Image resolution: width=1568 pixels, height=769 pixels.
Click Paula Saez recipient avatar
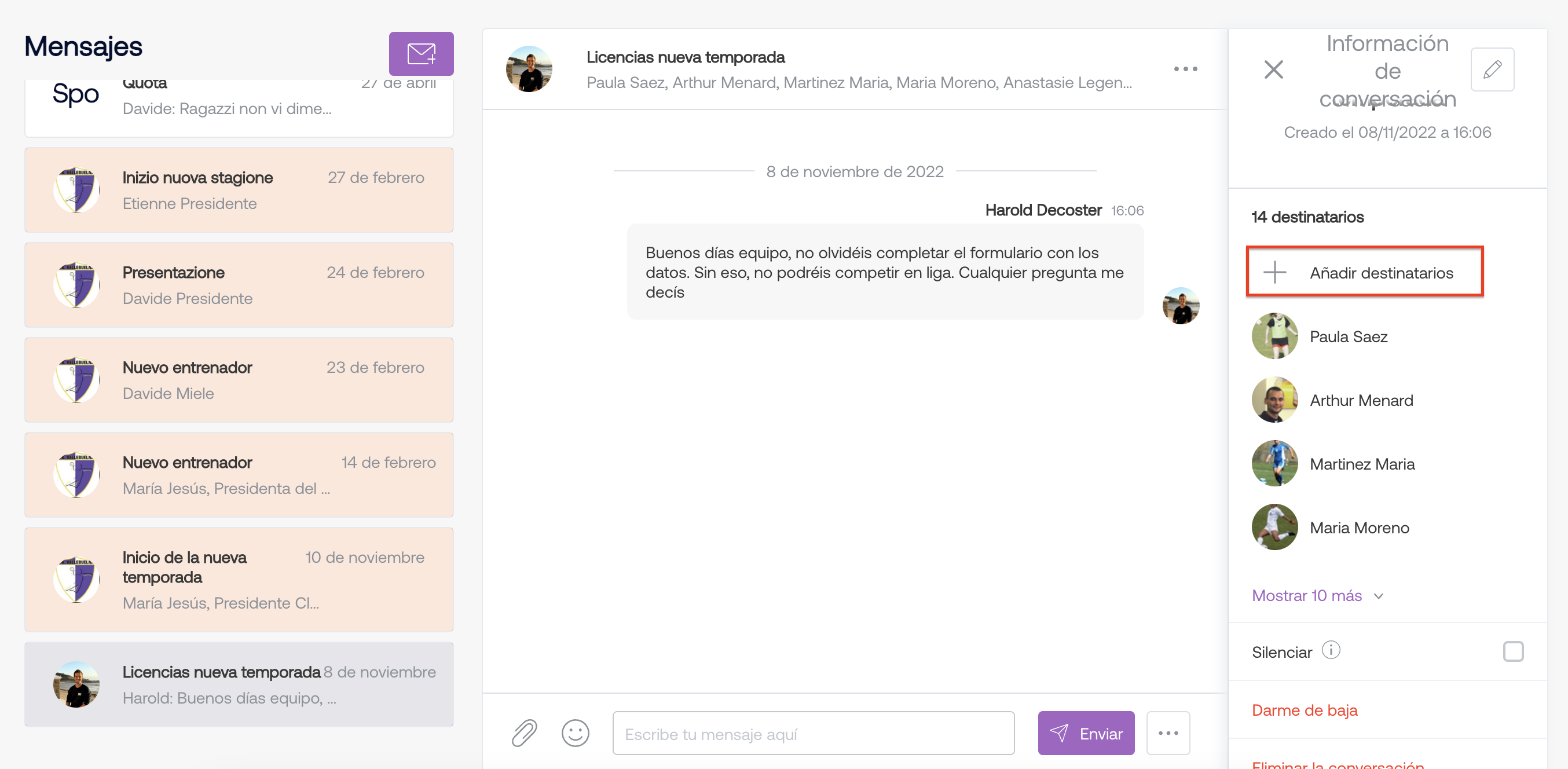click(1274, 336)
